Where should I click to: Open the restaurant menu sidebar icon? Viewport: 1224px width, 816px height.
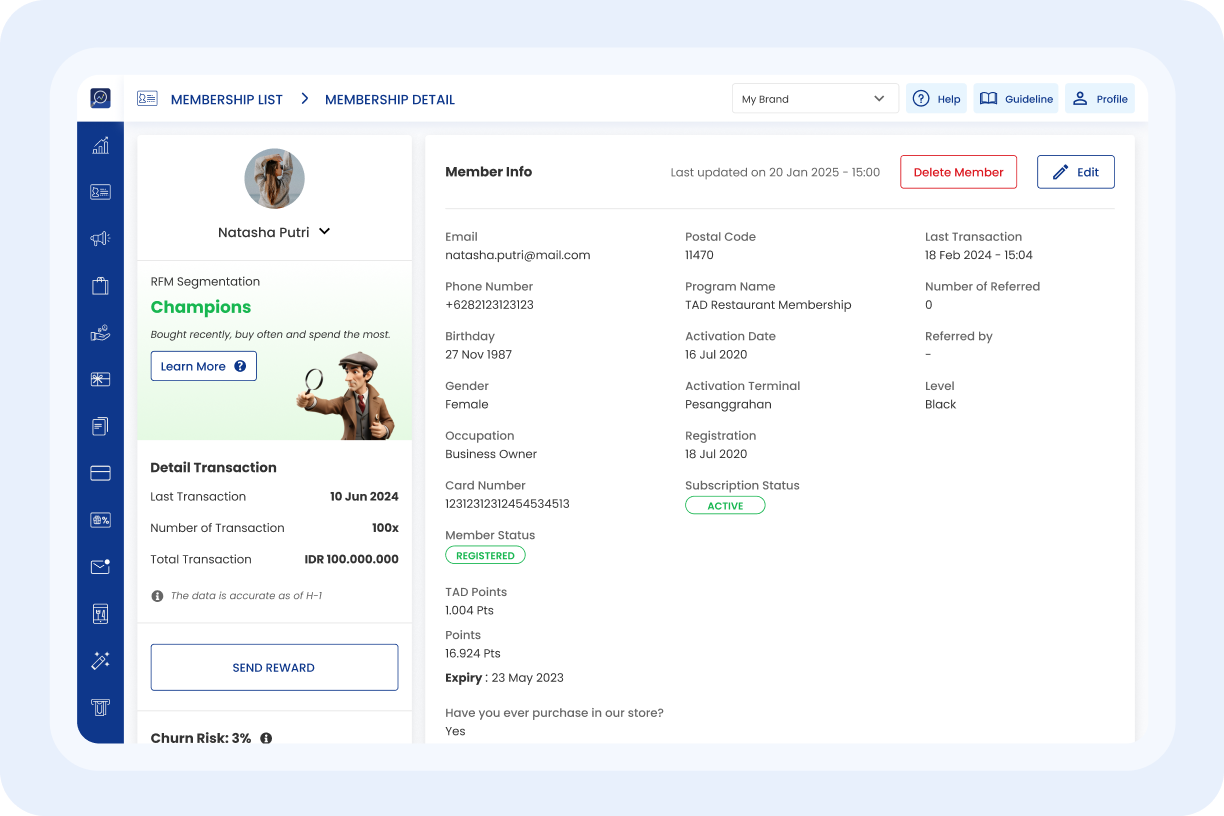(x=100, y=614)
